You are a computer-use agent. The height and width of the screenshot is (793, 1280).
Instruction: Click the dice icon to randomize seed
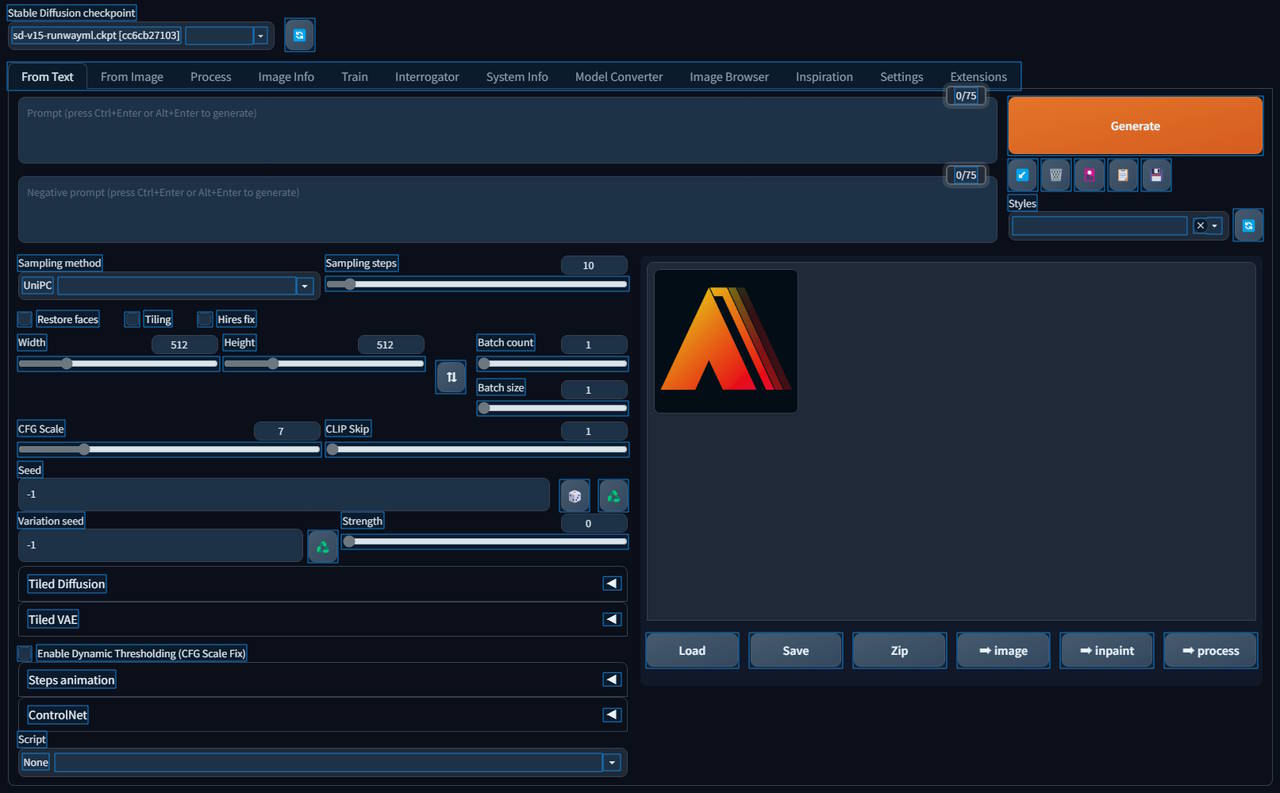tap(574, 495)
